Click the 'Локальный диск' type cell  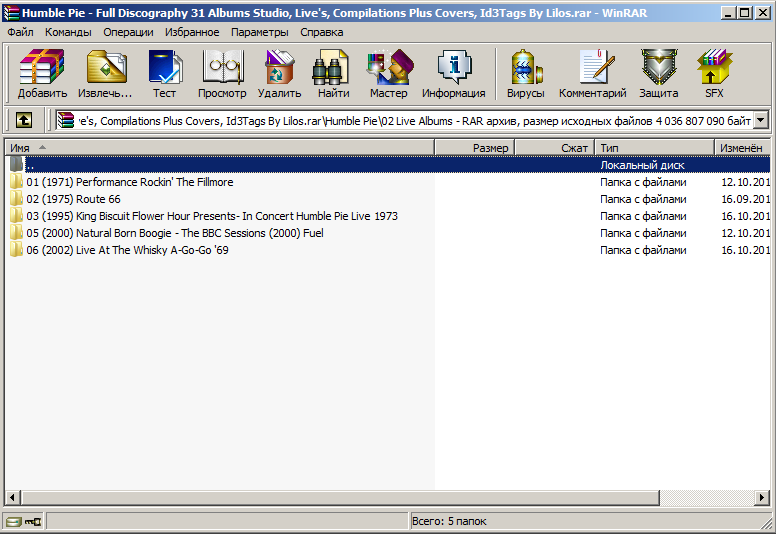pos(642,165)
